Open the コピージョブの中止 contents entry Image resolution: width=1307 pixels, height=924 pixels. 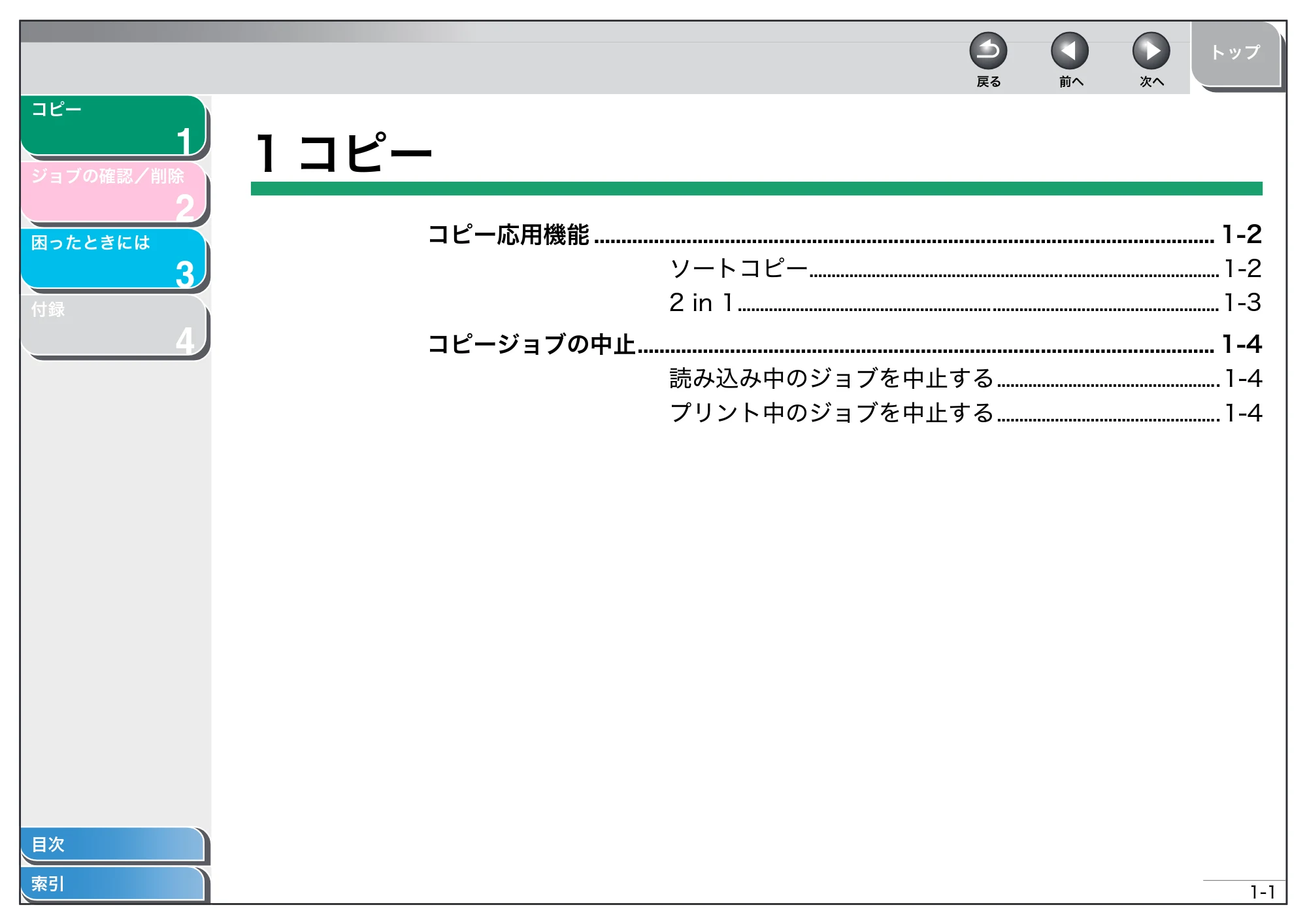point(844,344)
